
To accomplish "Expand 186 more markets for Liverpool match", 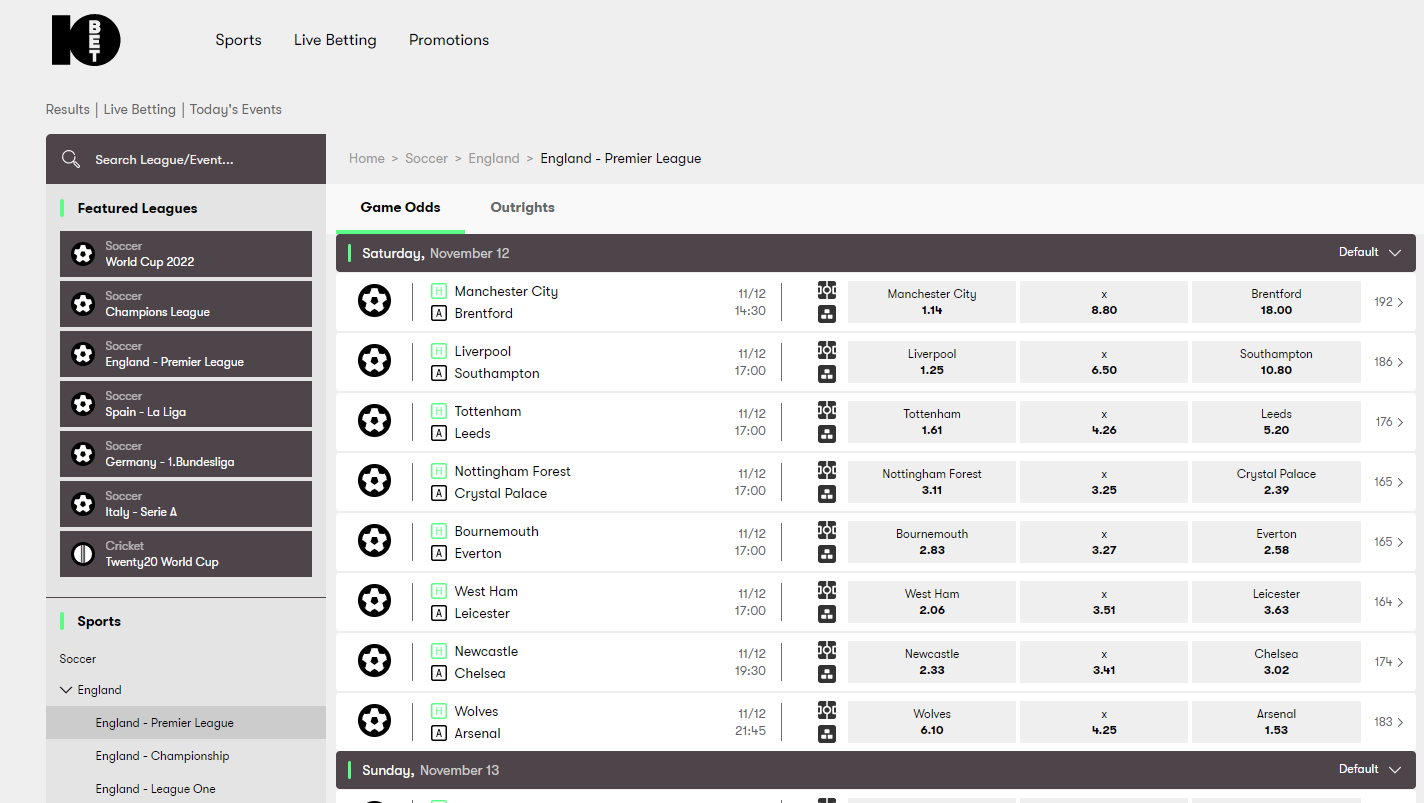I will 1388,362.
